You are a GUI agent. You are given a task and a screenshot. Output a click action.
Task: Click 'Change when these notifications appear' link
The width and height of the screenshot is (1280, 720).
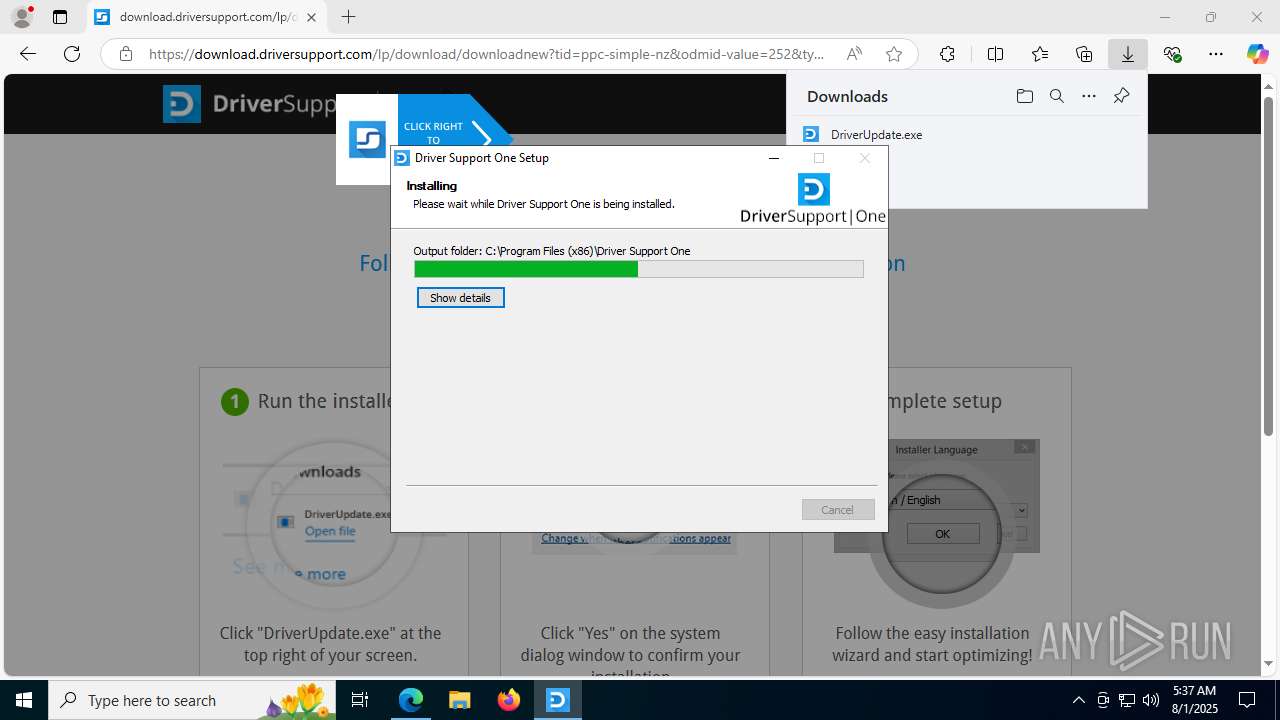(636, 538)
